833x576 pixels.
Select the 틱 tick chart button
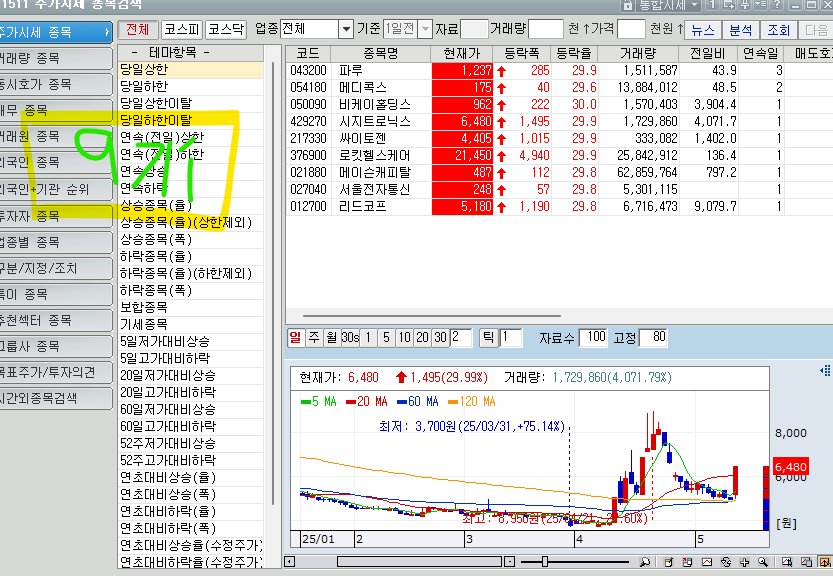pos(489,337)
